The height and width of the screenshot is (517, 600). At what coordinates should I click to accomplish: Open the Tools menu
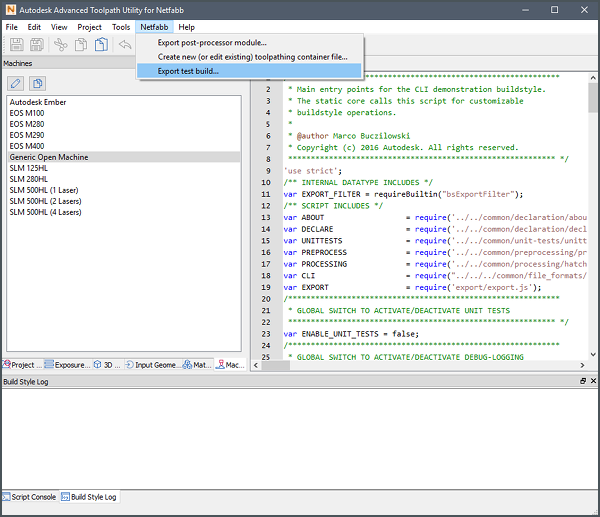(x=121, y=27)
